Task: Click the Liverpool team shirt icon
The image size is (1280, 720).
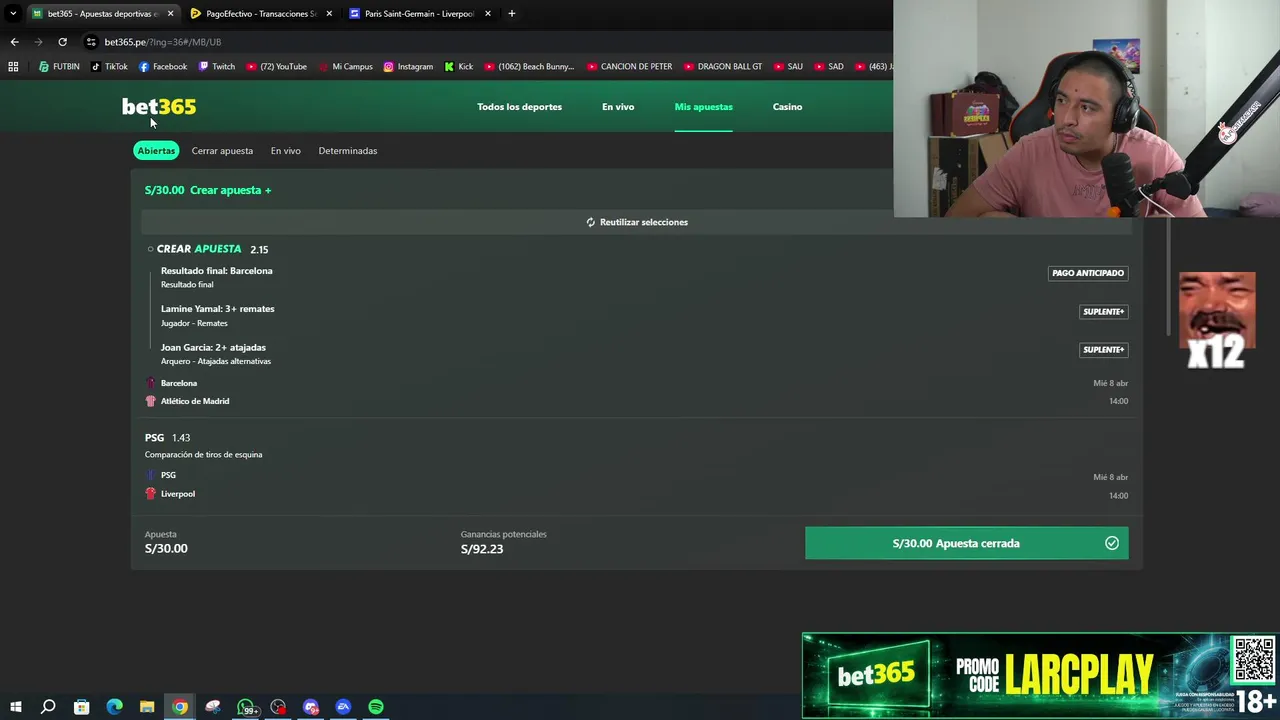Action: tap(151, 494)
